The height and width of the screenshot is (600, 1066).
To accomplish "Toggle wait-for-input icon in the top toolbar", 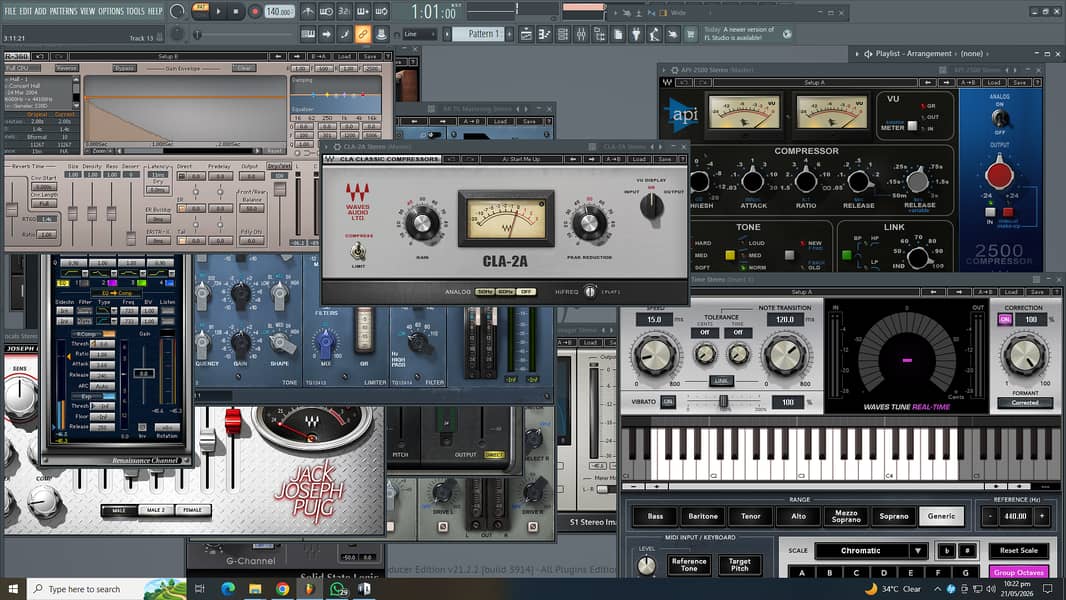I will coord(326,12).
